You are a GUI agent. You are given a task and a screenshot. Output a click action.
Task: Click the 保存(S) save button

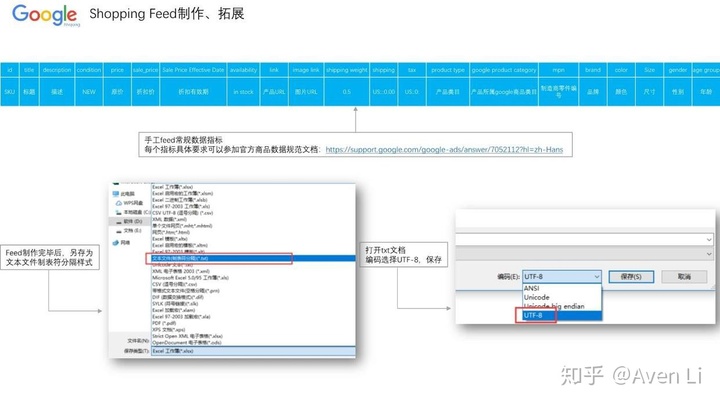click(631, 276)
